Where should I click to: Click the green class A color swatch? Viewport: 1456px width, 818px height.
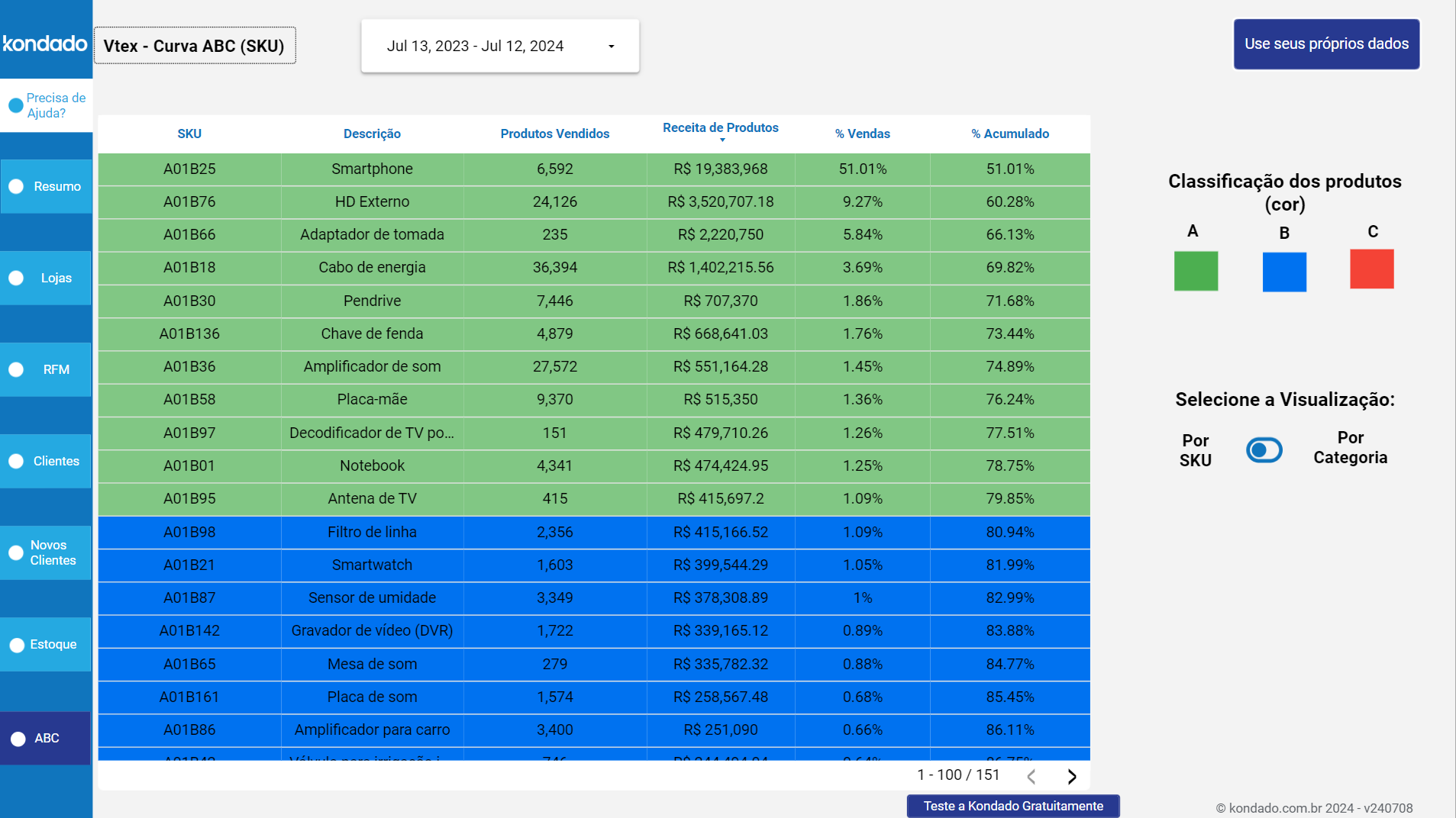1195,271
